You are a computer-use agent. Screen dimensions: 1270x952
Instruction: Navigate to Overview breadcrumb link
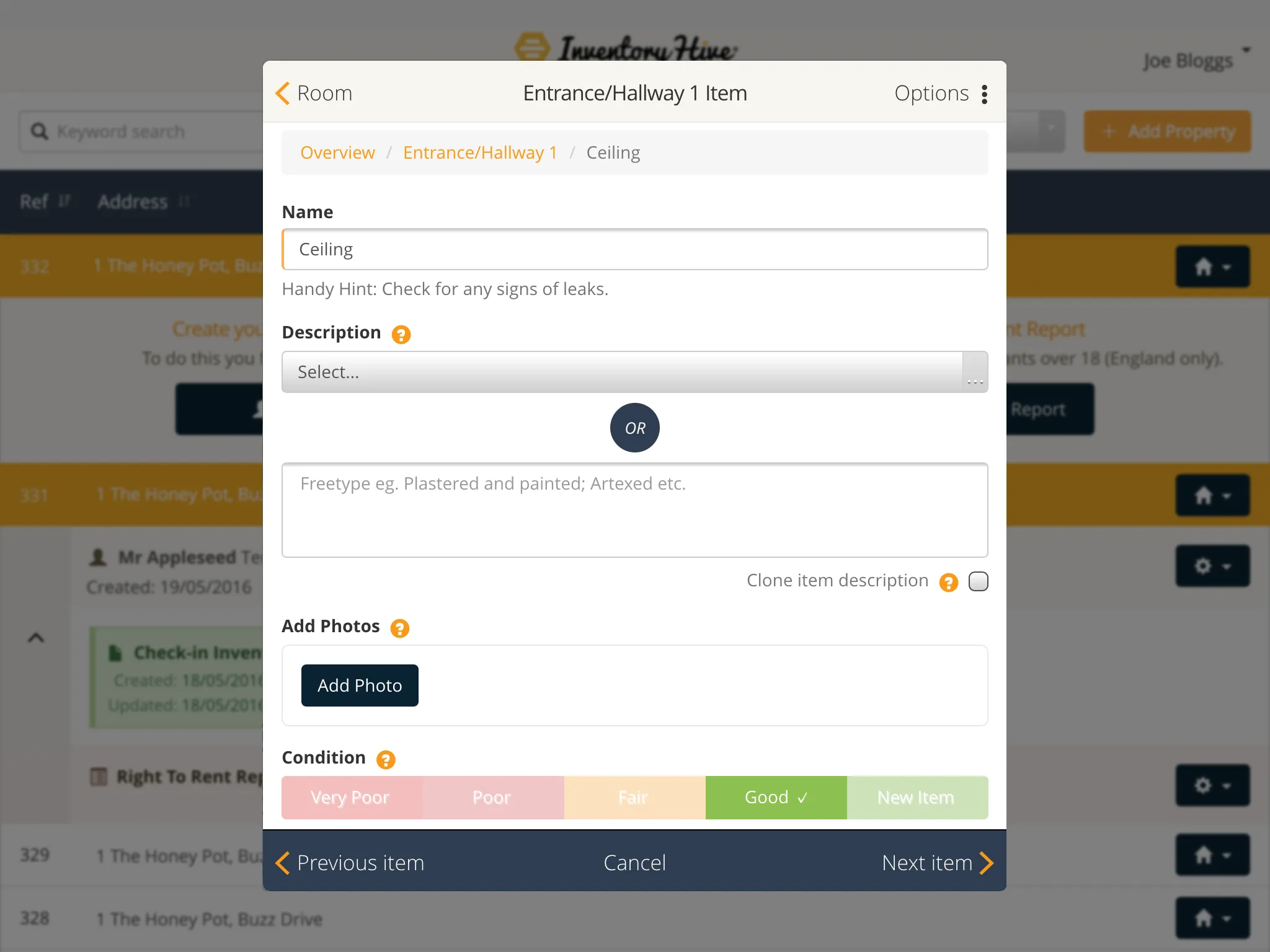point(337,151)
